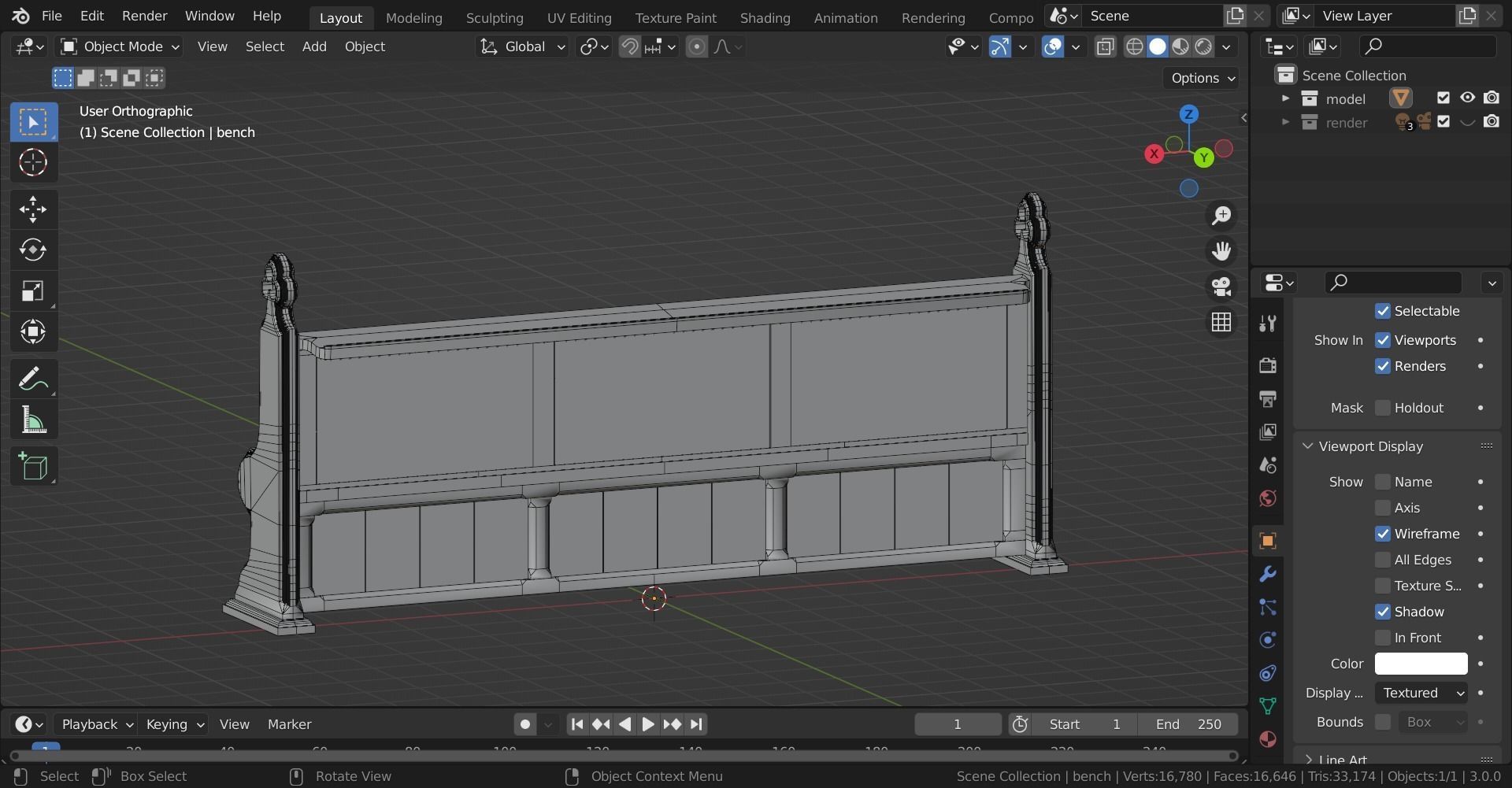The width and height of the screenshot is (1512, 788).
Task: Enable Show Name checkbox
Action: tap(1383, 482)
